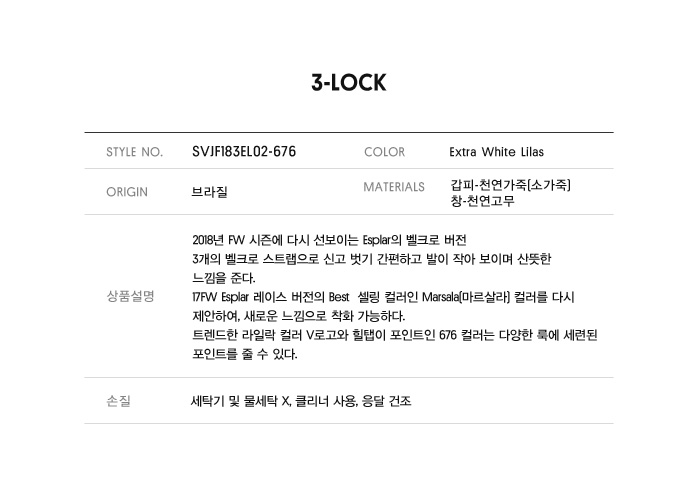Click the 포인트를 줄 수 있다 line
The height and width of the screenshot is (489, 699).
click(244, 354)
